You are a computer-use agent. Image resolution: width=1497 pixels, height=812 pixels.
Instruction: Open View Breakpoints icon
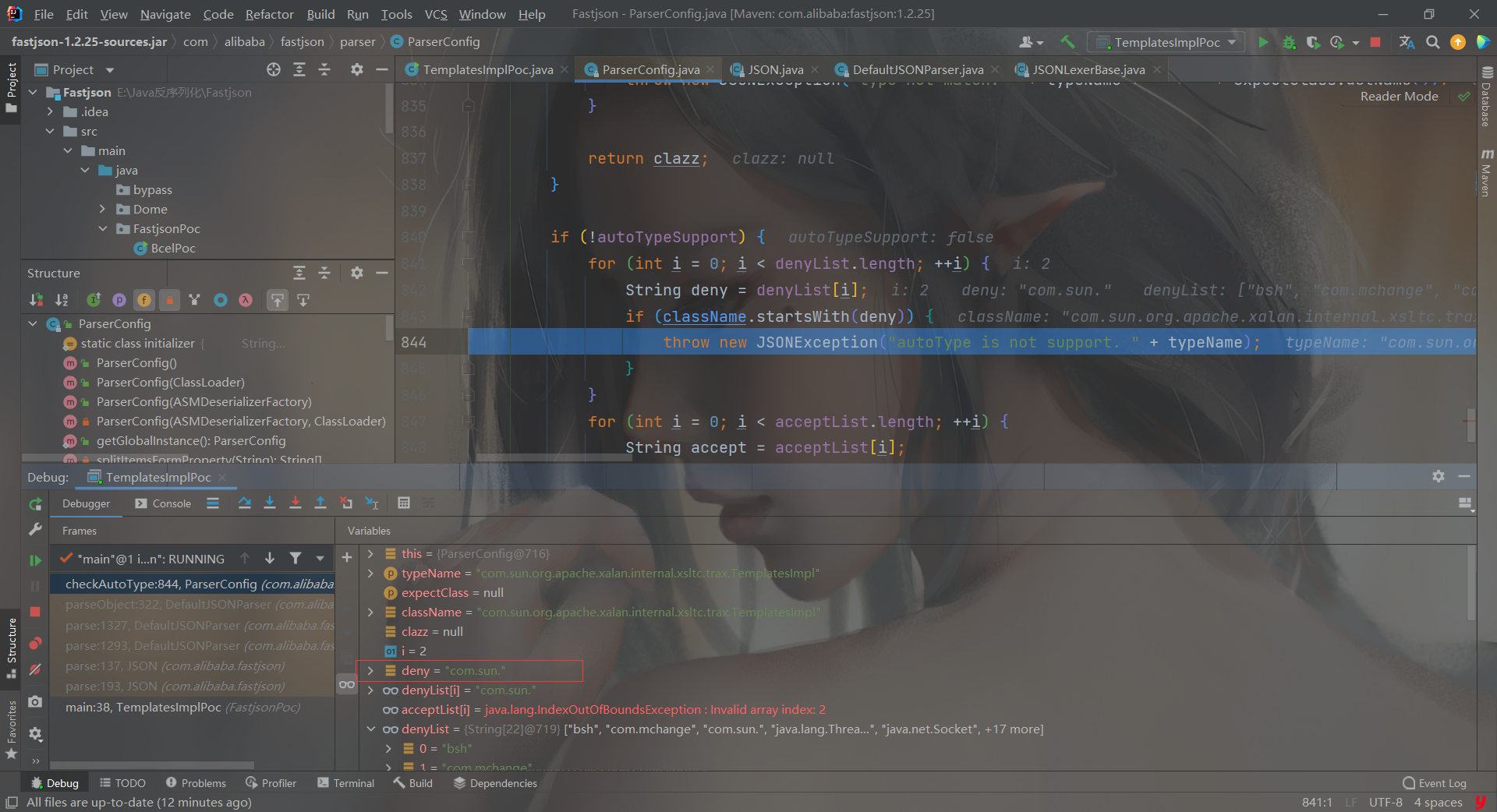tap(35, 644)
